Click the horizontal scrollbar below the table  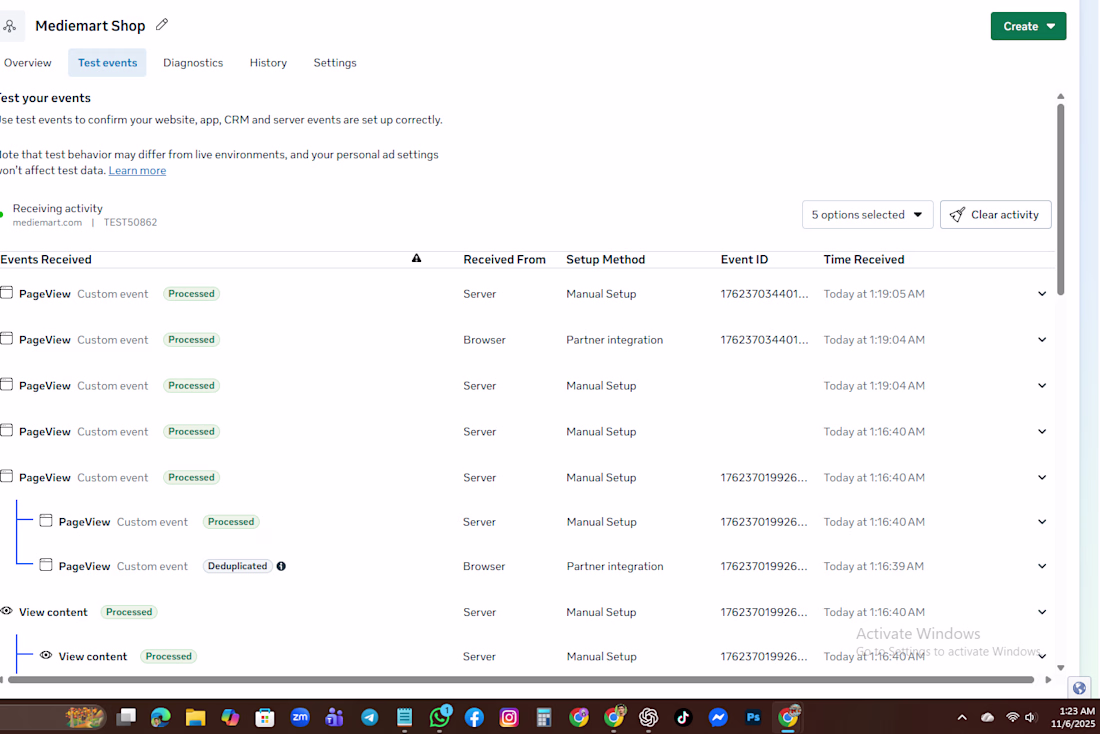521,679
